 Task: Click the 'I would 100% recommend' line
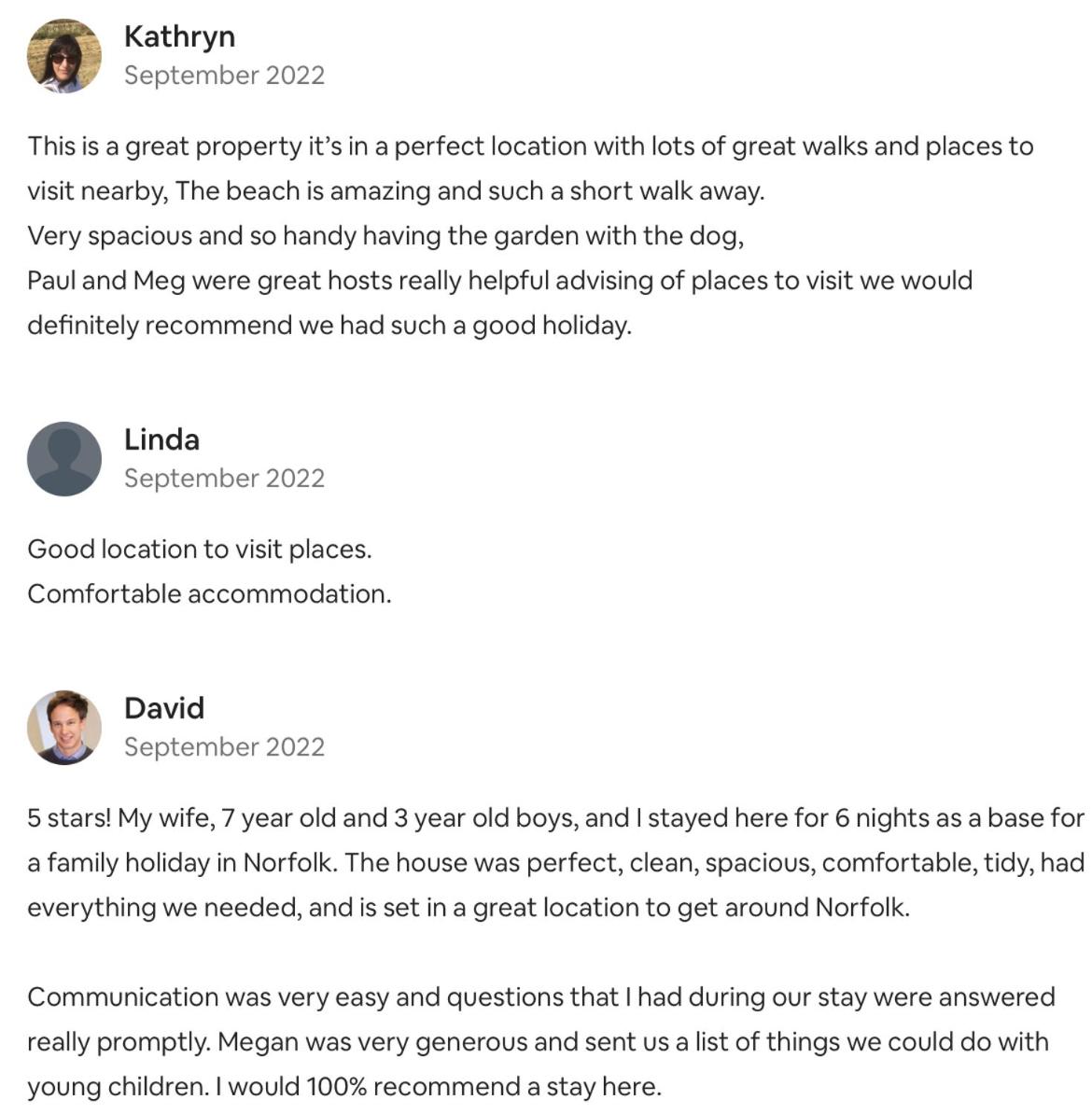tap(344, 1086)
